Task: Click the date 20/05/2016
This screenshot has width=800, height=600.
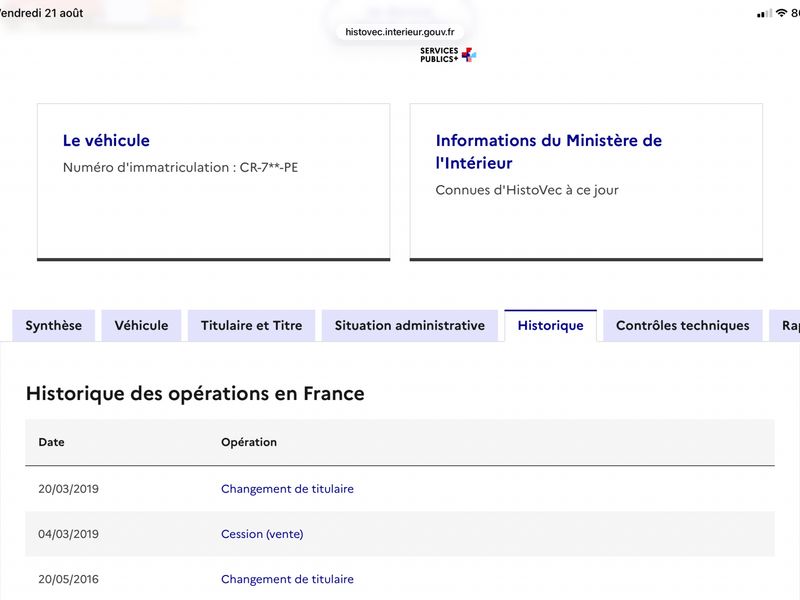Action: coord(68,579)
